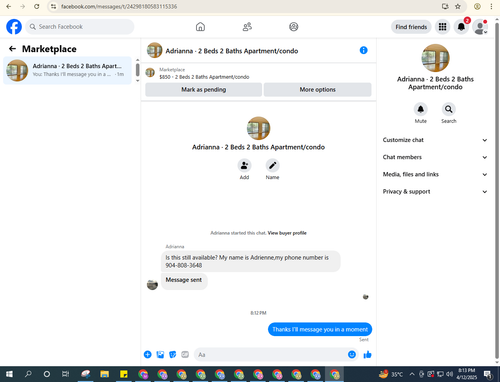Open File Explorer from taskbar
This screenshot has width=500, height=382.
[x=105, y=374]
